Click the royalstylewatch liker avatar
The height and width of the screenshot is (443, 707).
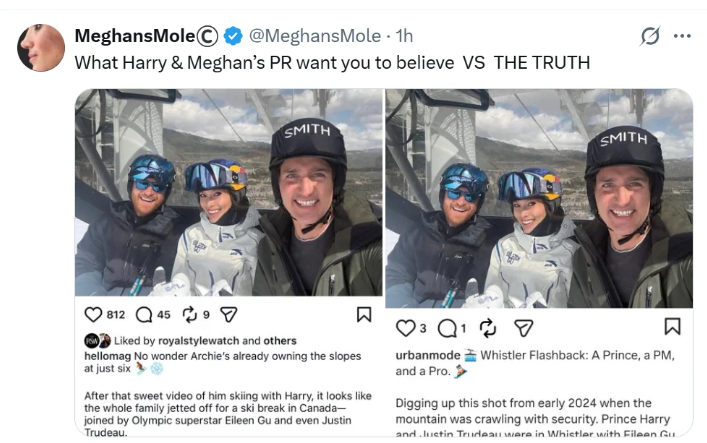[91, 340]
